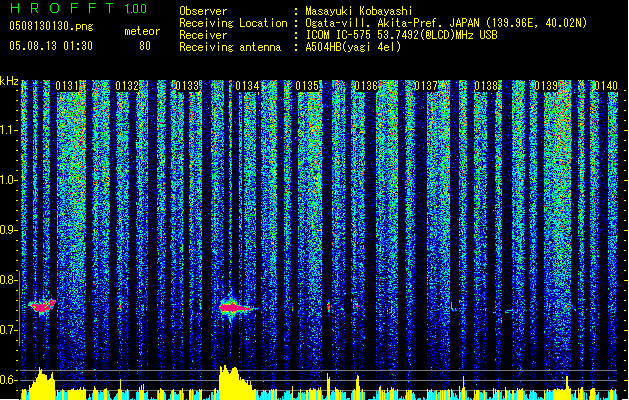Click the 0135 time marker
The width and height of the screenshot is (629, 400).
pyautogui.click(x=307, y=86)
